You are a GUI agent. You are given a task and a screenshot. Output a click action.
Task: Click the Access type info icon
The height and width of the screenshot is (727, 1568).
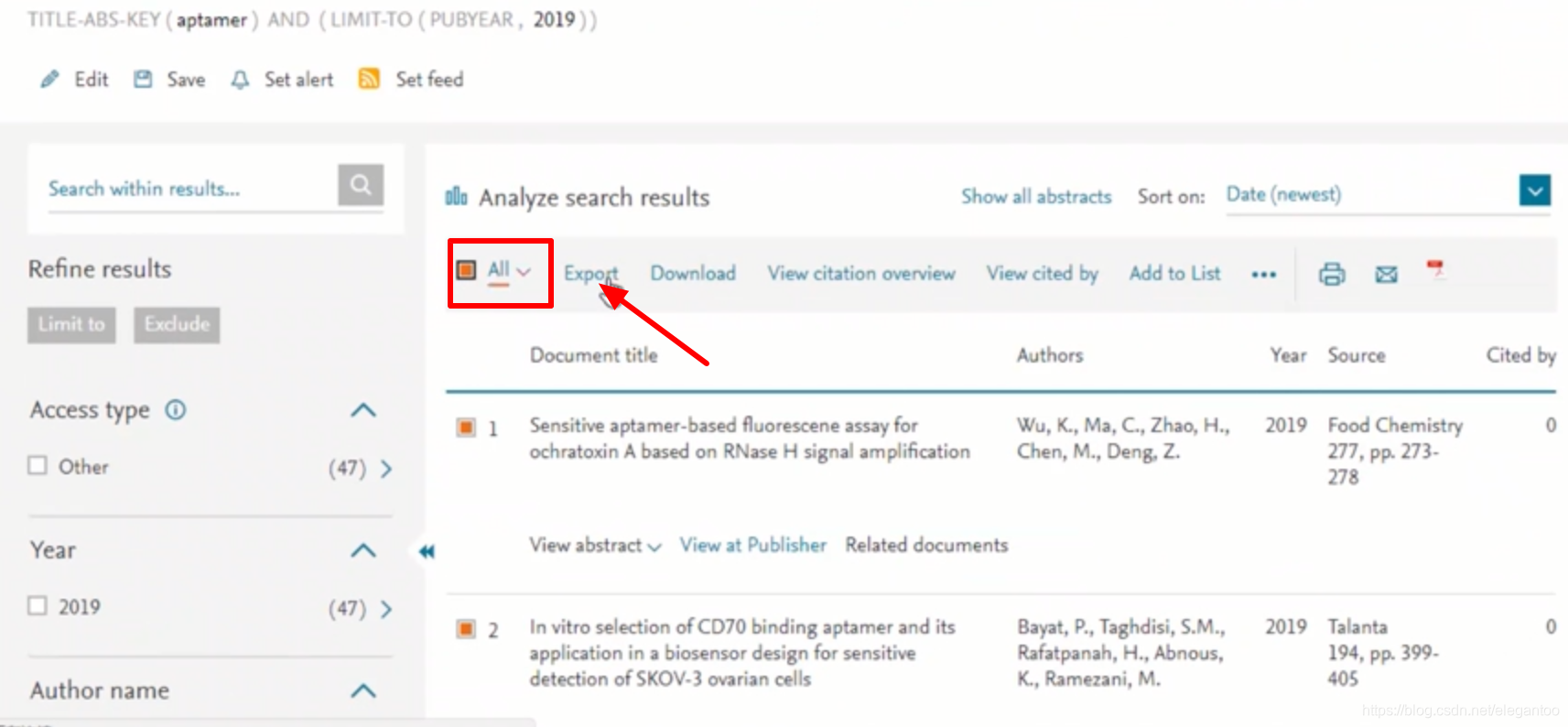tap(175, 410)
